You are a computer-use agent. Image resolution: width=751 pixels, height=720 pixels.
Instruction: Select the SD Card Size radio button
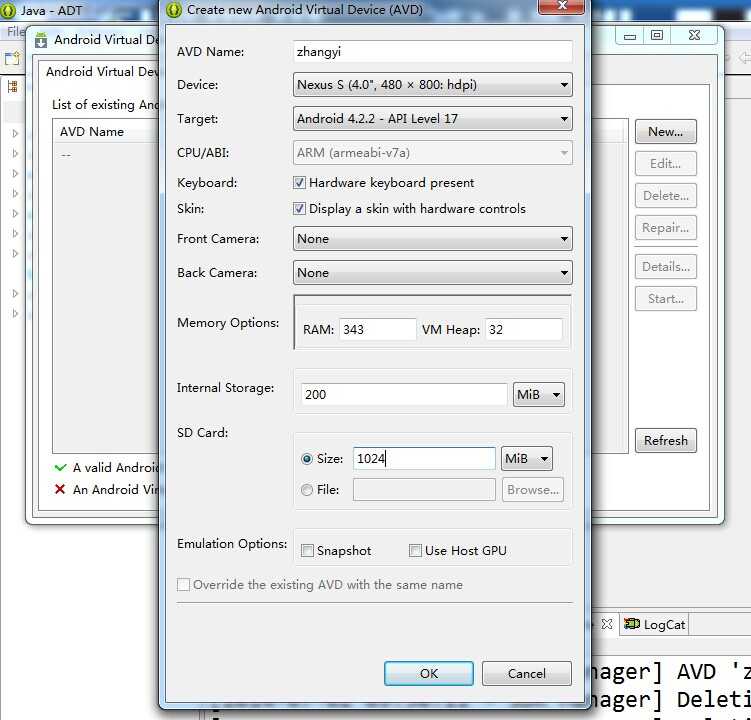point(307,459)
